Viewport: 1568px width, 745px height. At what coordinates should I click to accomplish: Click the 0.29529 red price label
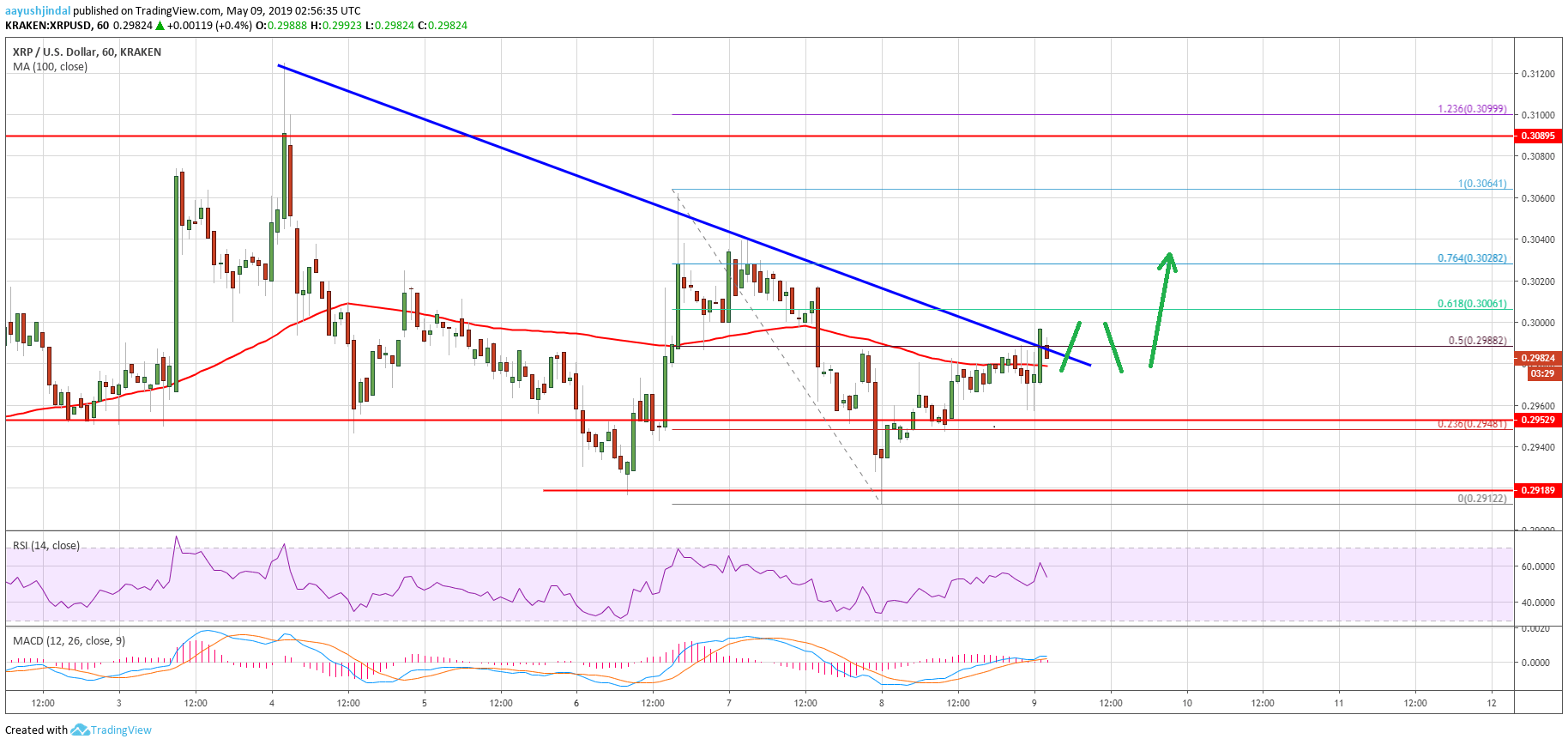point(1539,420)
